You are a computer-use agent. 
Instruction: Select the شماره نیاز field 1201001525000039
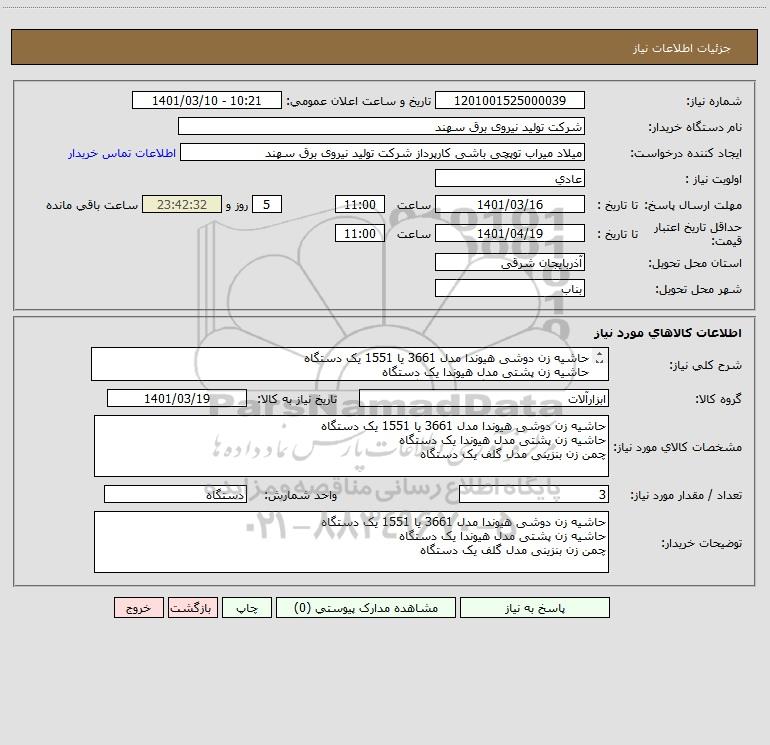(x=510, y=100)
